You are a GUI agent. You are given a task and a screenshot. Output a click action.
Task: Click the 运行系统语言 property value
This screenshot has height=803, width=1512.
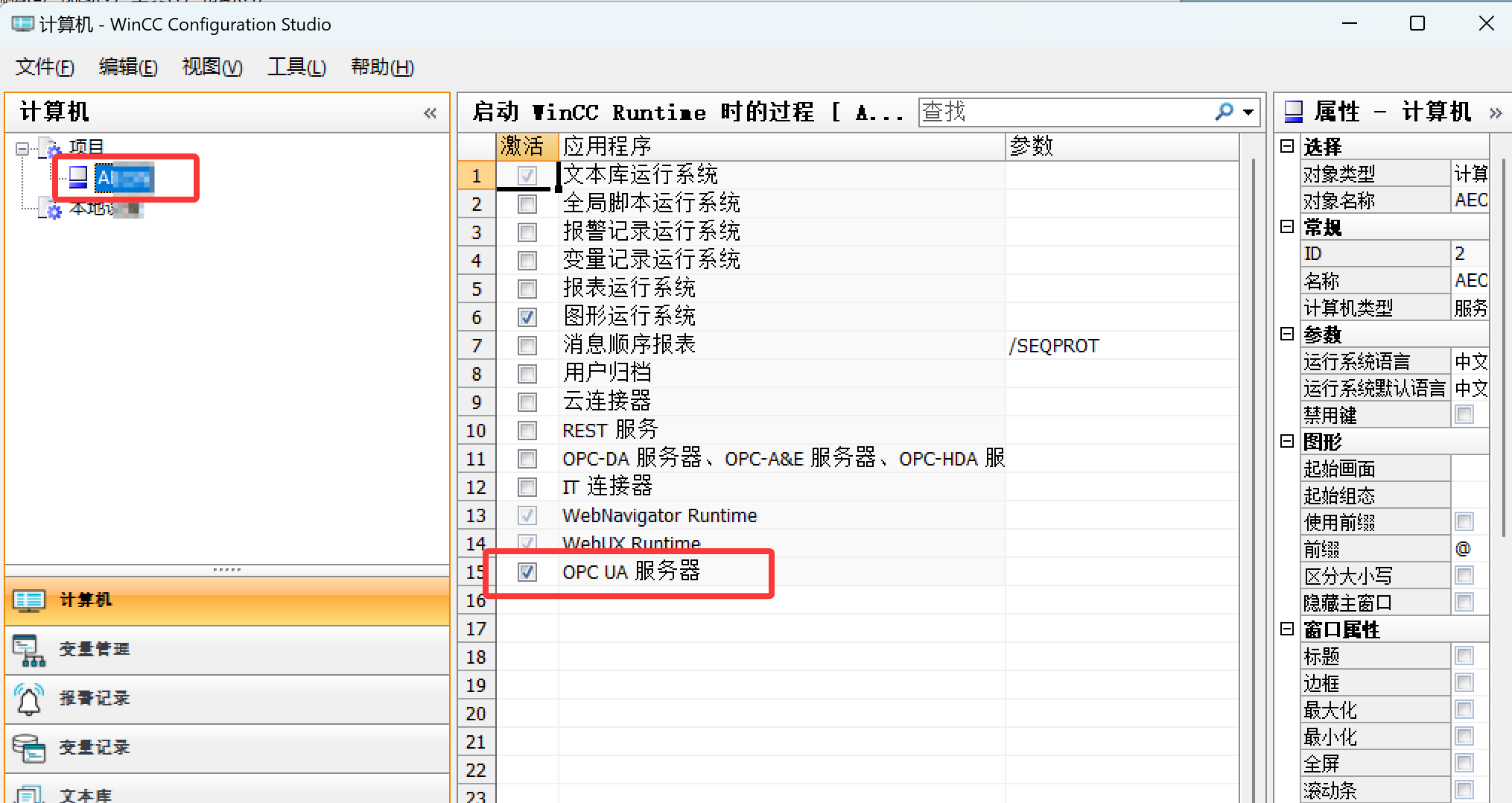pyautogui.click(x=1470, y=361)
